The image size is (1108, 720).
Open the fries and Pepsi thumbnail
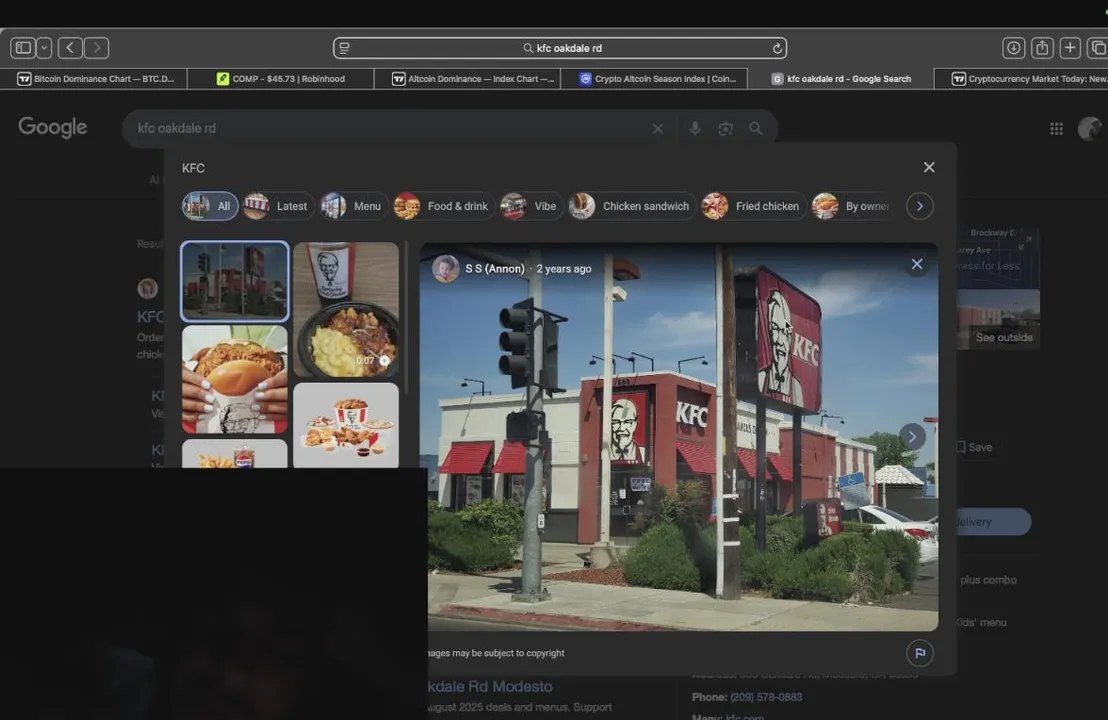[235, 454]
